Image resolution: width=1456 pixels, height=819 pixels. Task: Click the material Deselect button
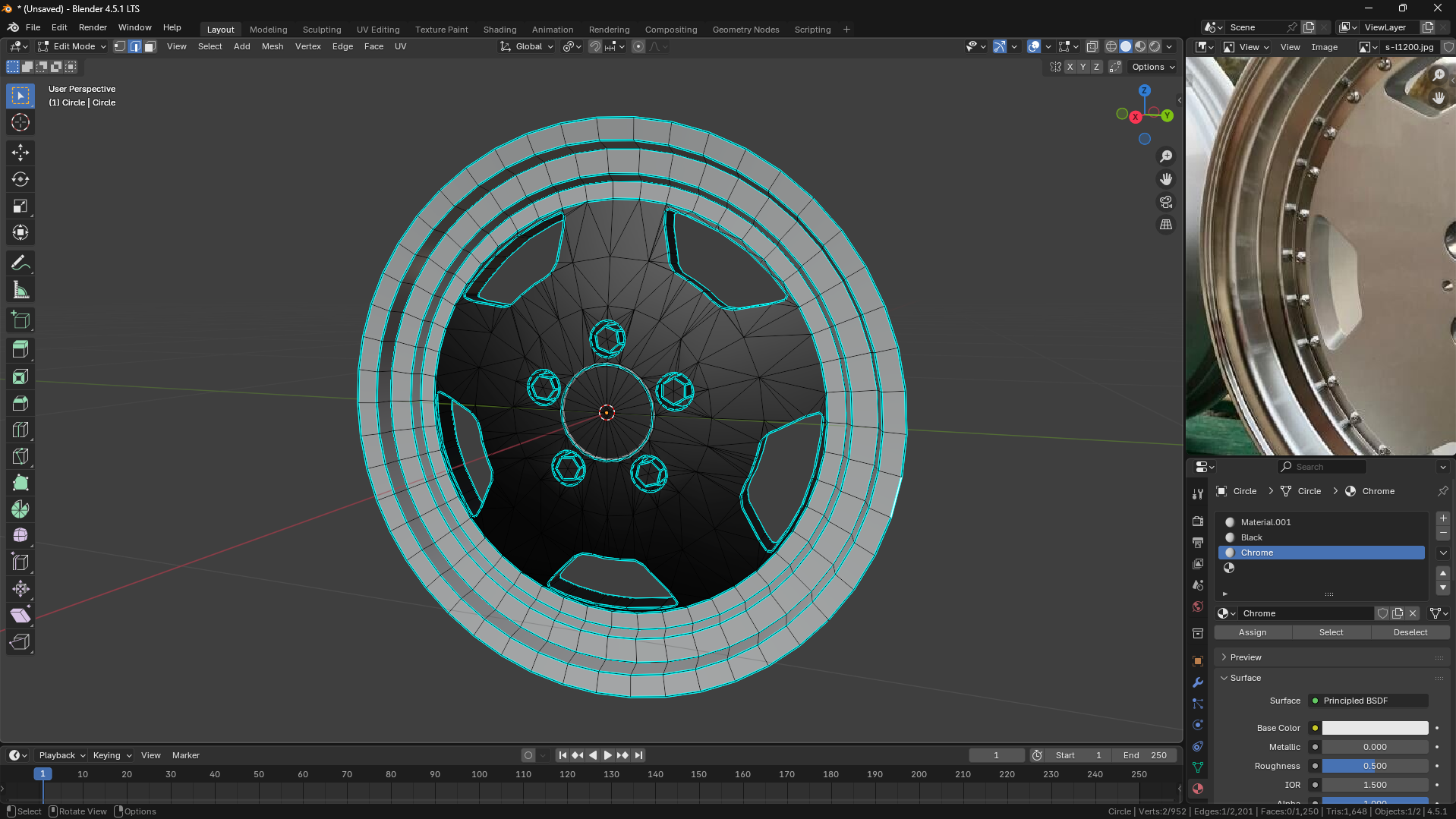click(x=1410, y=632)
